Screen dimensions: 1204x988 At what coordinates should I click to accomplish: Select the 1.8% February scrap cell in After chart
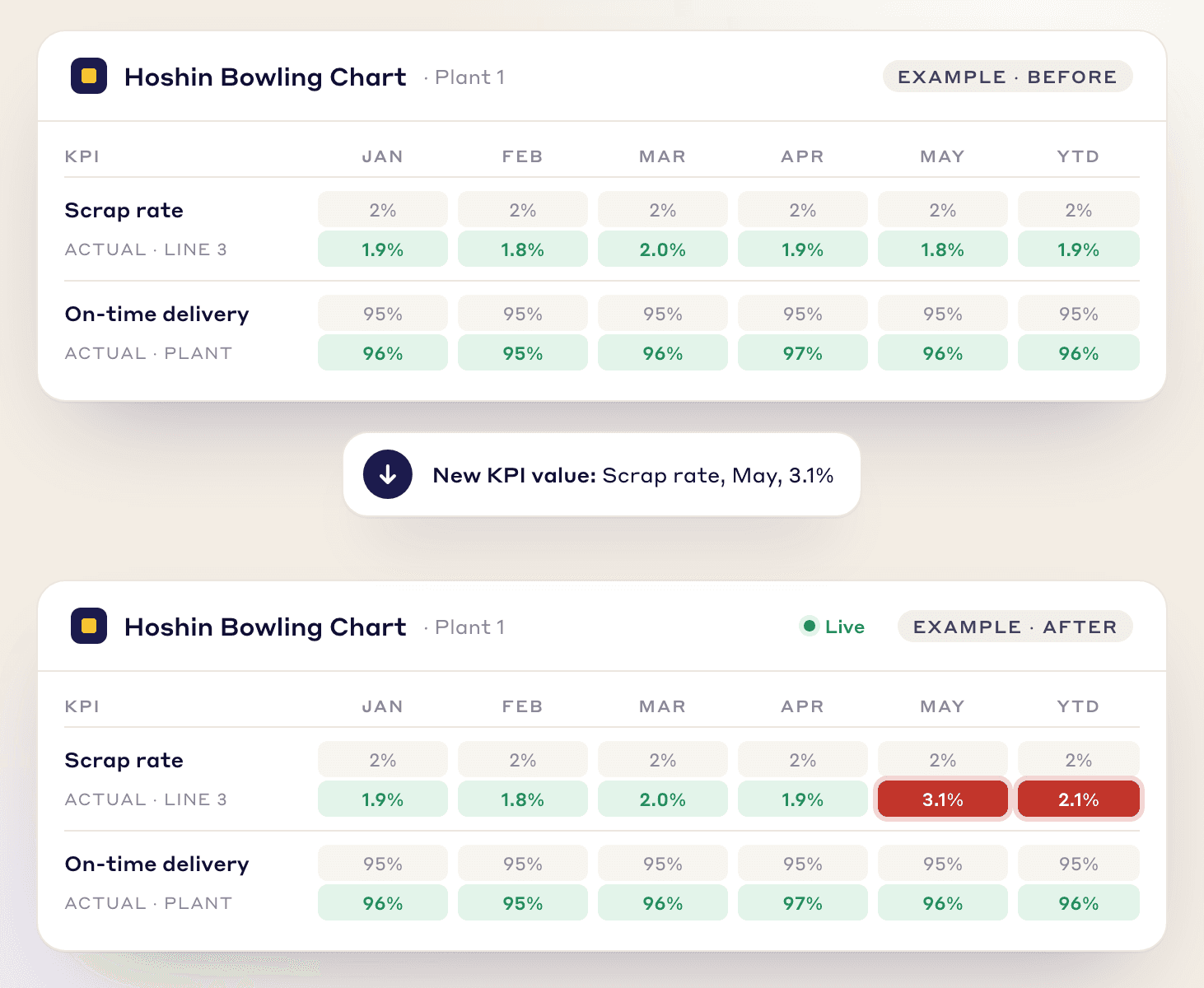[523, 799]
